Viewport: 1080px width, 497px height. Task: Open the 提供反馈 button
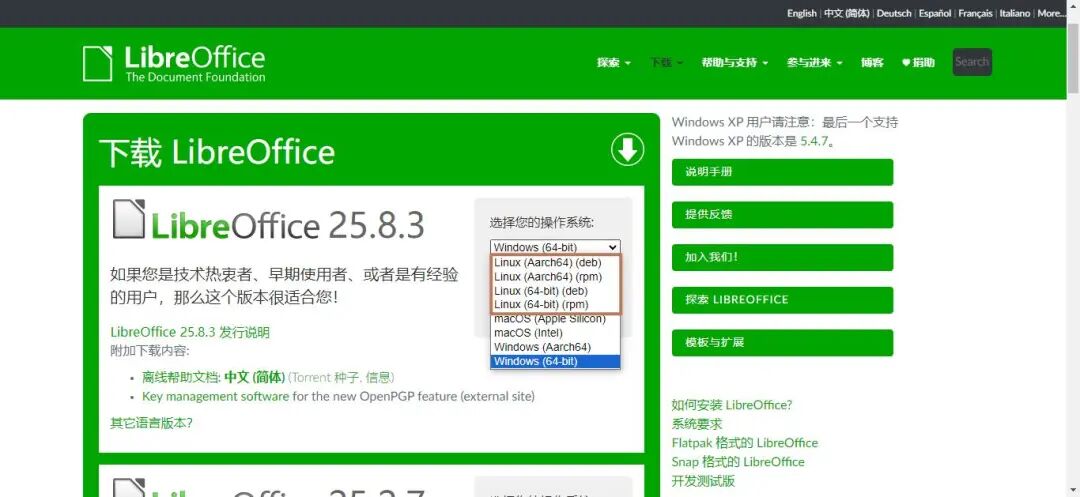[x=782, y=215]
